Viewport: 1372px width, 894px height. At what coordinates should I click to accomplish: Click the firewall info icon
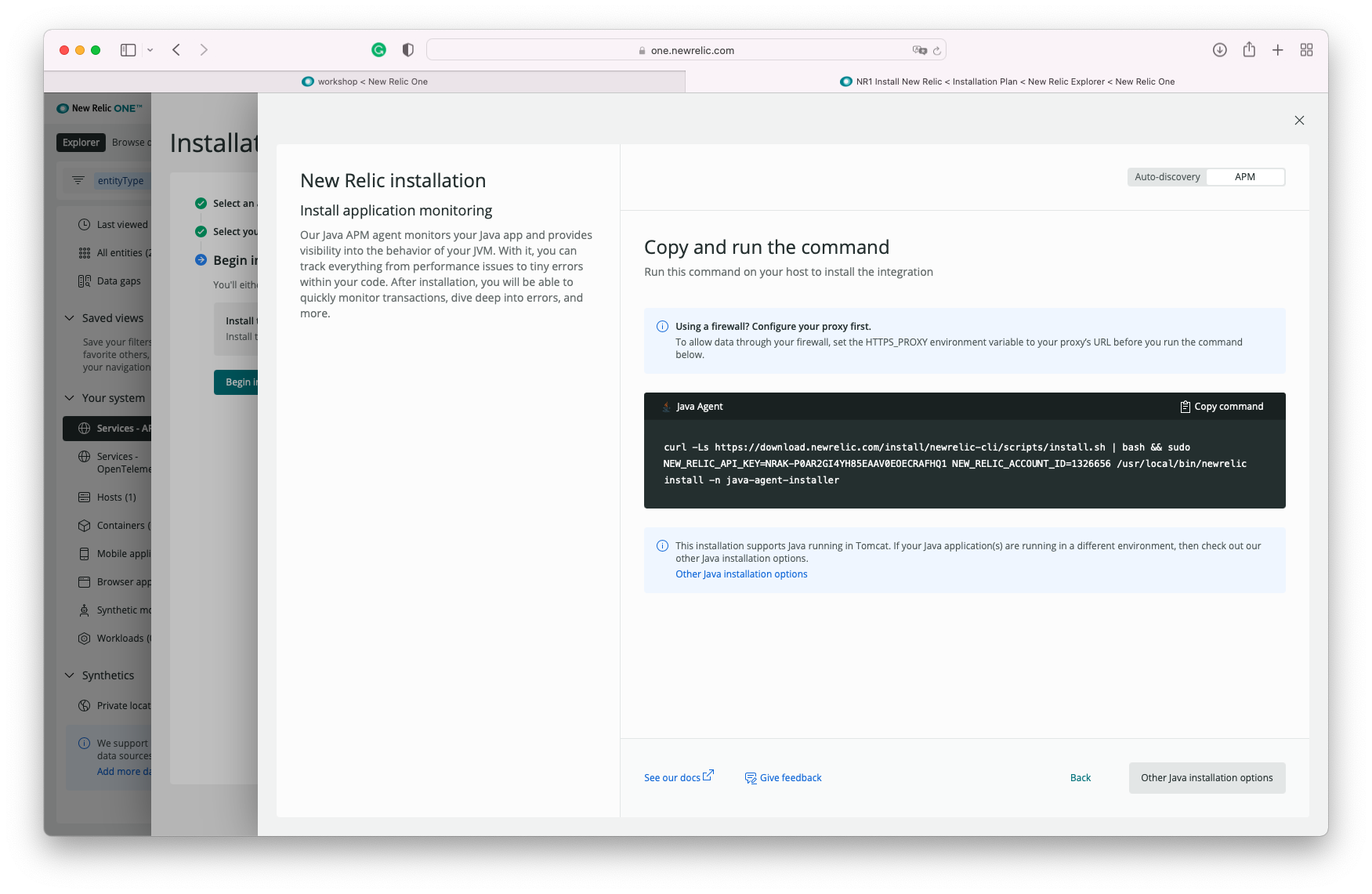(662, 327)
